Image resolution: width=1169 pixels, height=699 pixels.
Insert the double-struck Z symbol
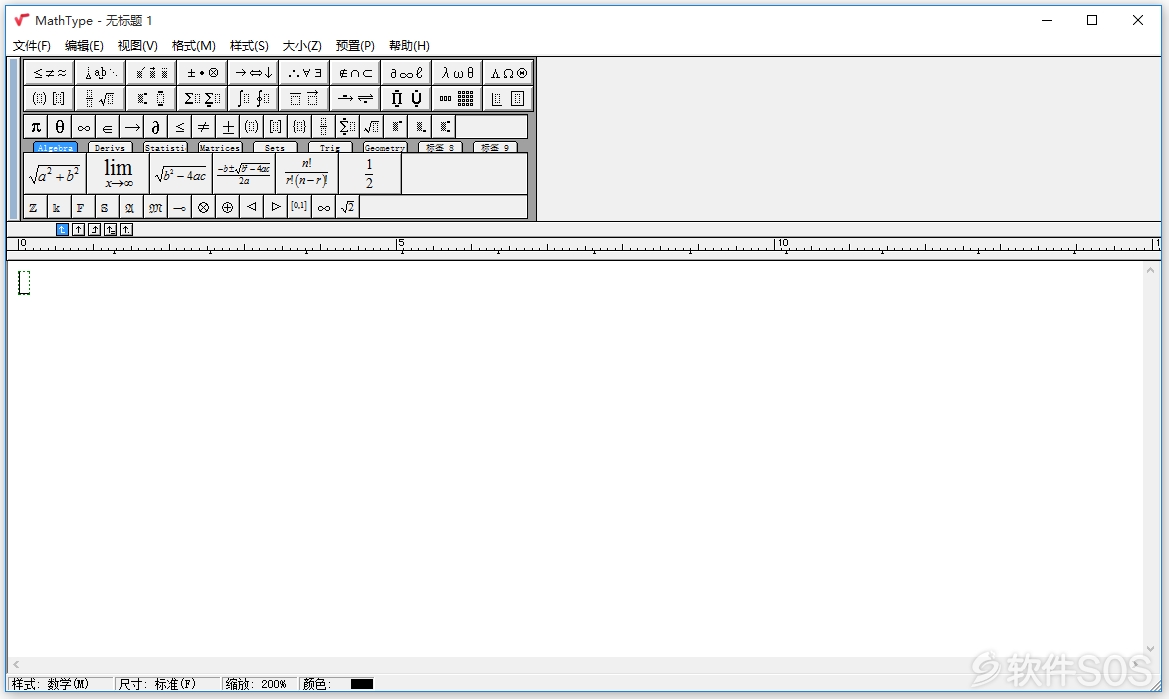coord(35,207)
